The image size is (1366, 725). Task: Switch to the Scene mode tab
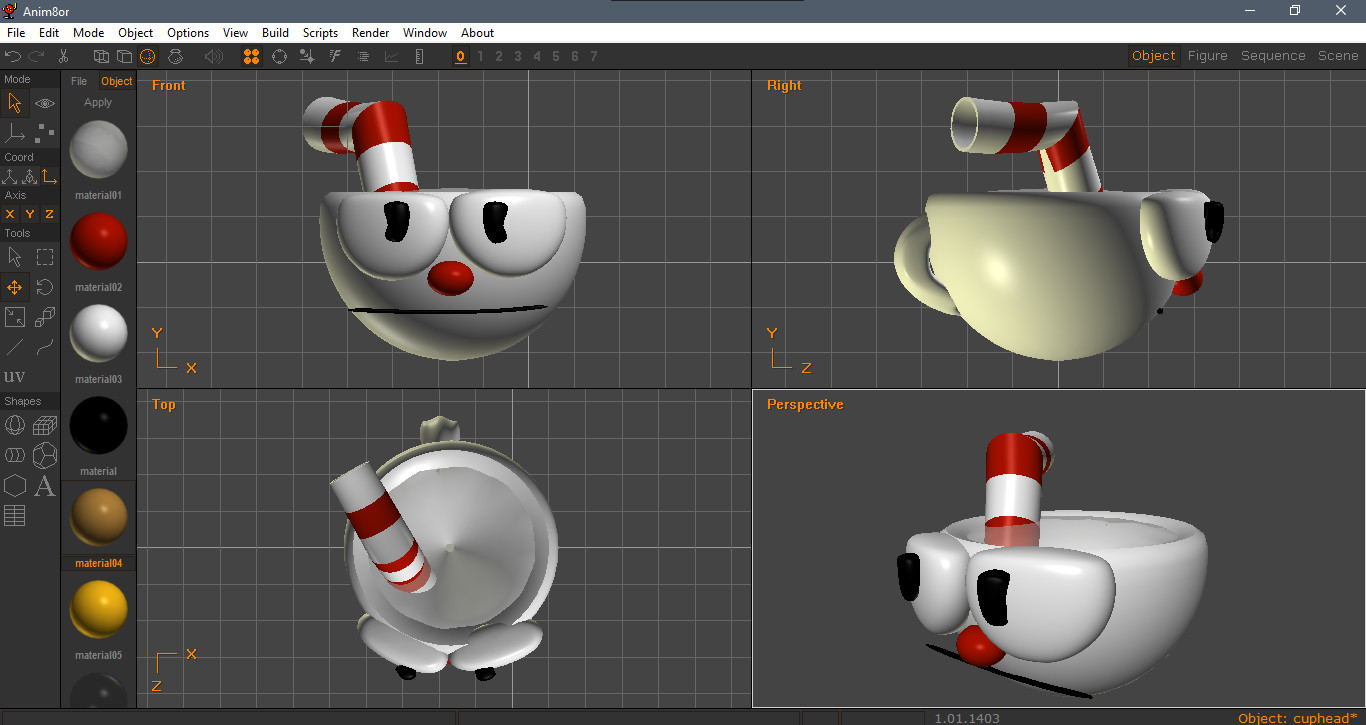1338,55
